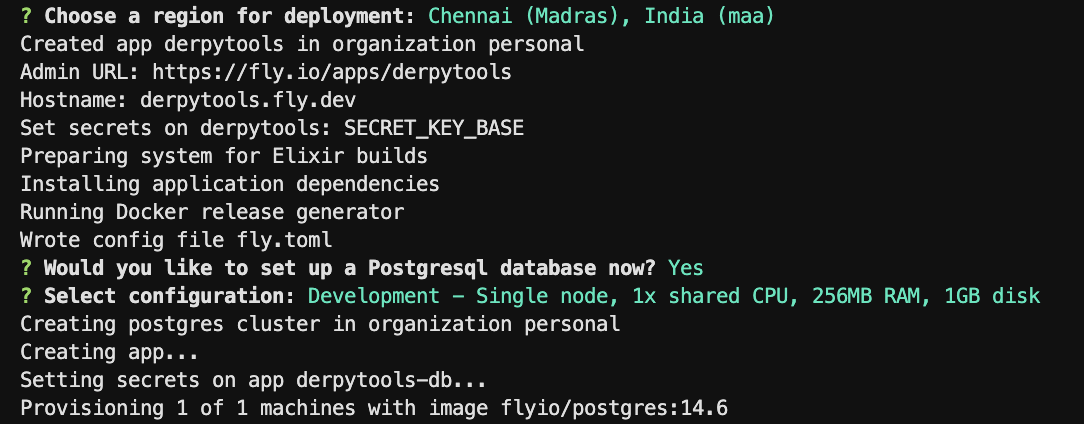Click the line 'Wrote config file fly.toml'
This screenshot has height=424, width=1084.
pos(176,240)
